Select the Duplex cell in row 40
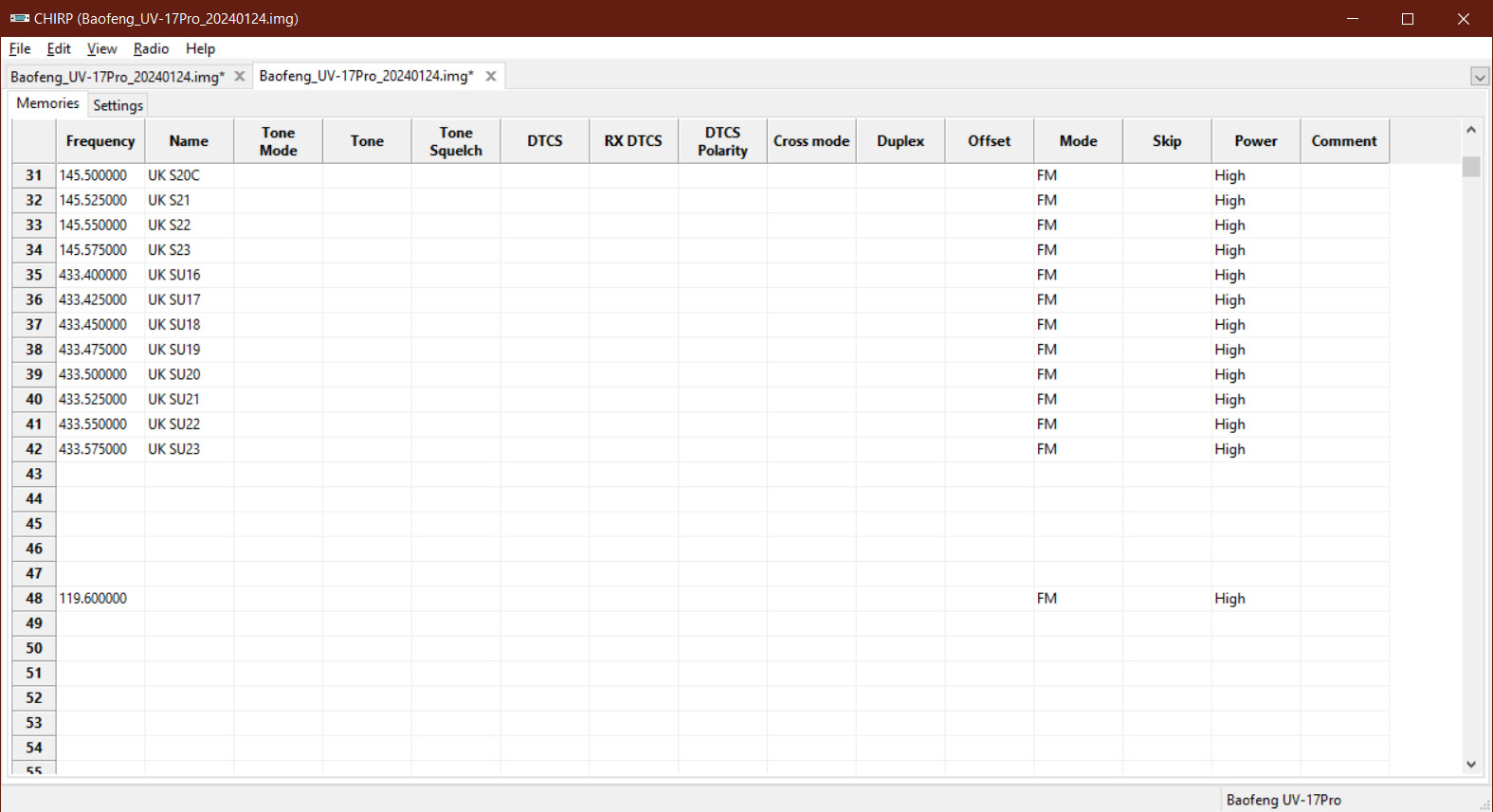Viewport: 1493px width, 812px height. pyautogui.click(x=901, y=399)
